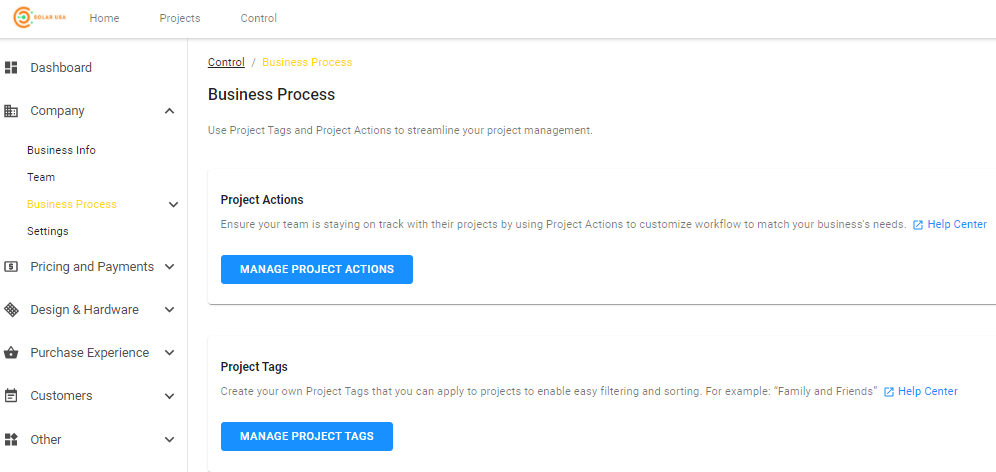Expand the Other section chevron

[x=169, y=440]
